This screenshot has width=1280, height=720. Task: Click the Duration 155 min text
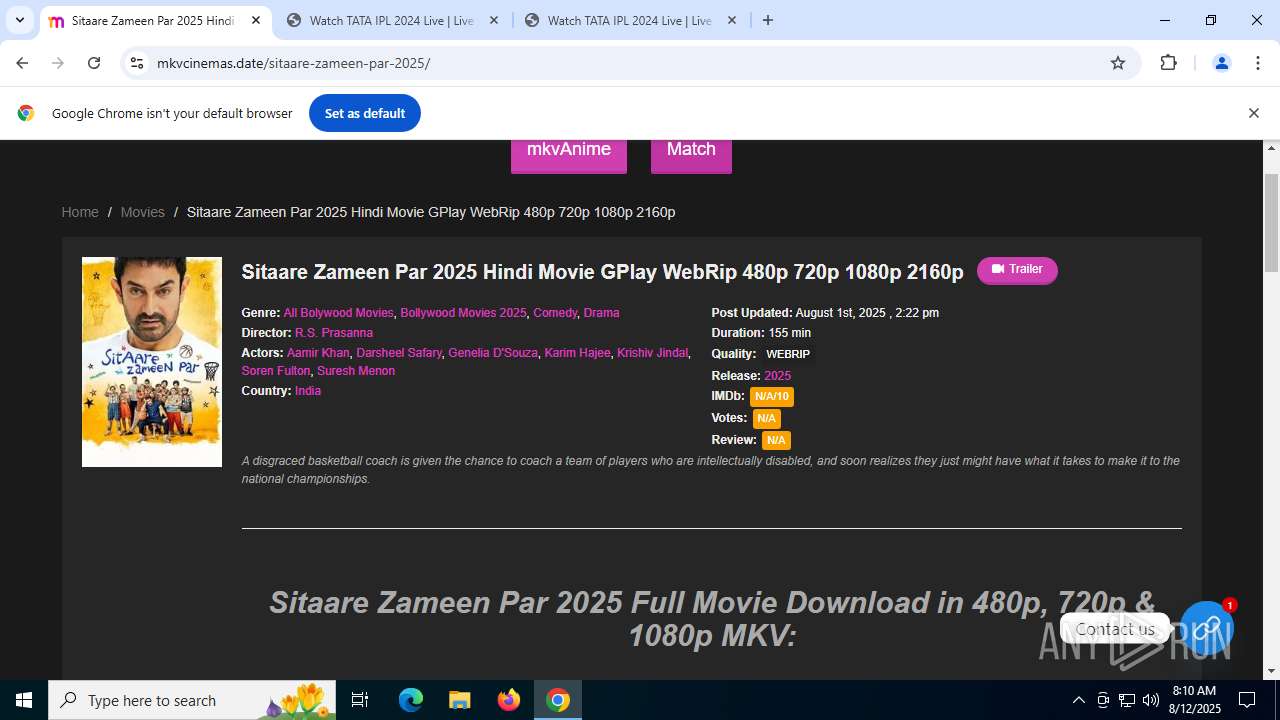(x=761, y=333)
